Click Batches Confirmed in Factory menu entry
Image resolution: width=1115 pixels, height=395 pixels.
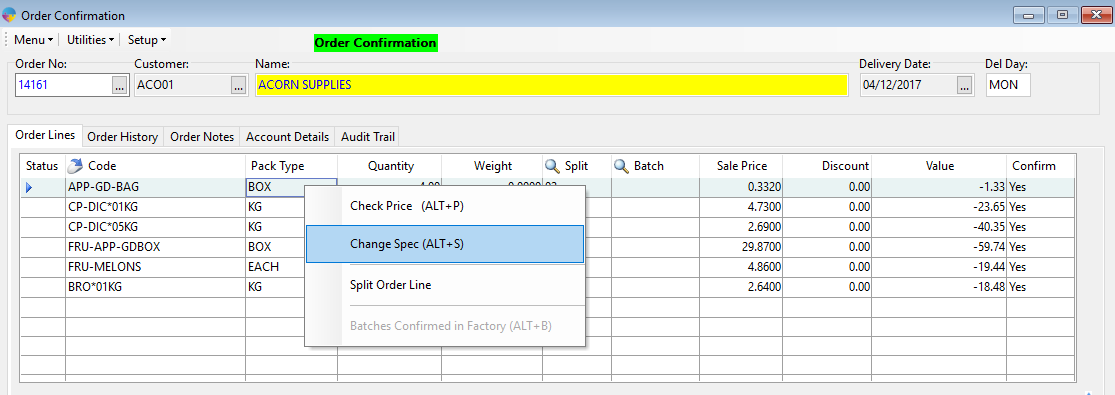pos(444,326)
